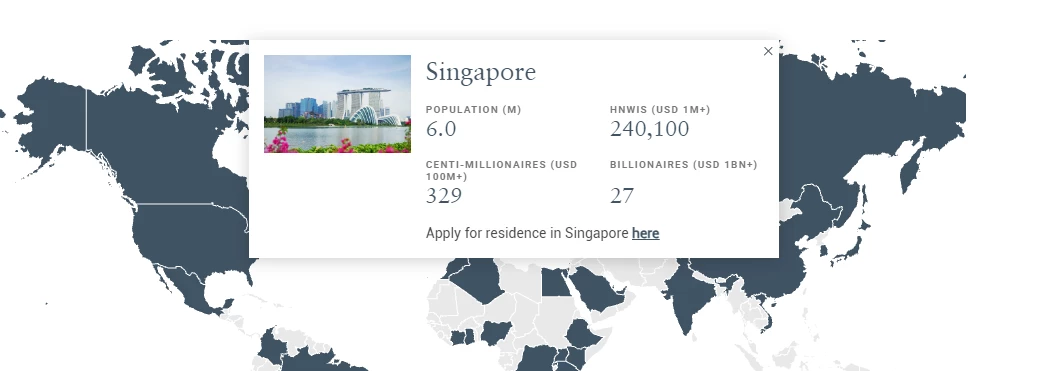Click the billionaires count value 27

(x=622, y=196)
